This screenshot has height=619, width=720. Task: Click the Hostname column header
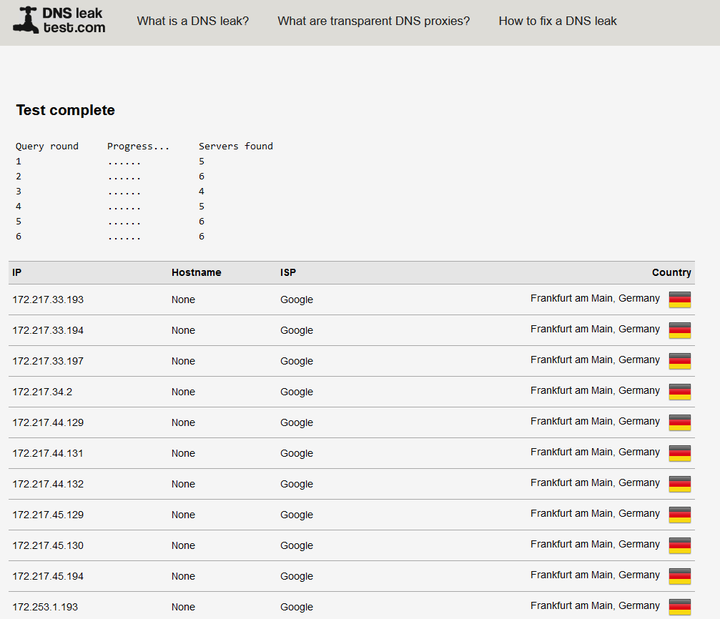click(196, 272)
